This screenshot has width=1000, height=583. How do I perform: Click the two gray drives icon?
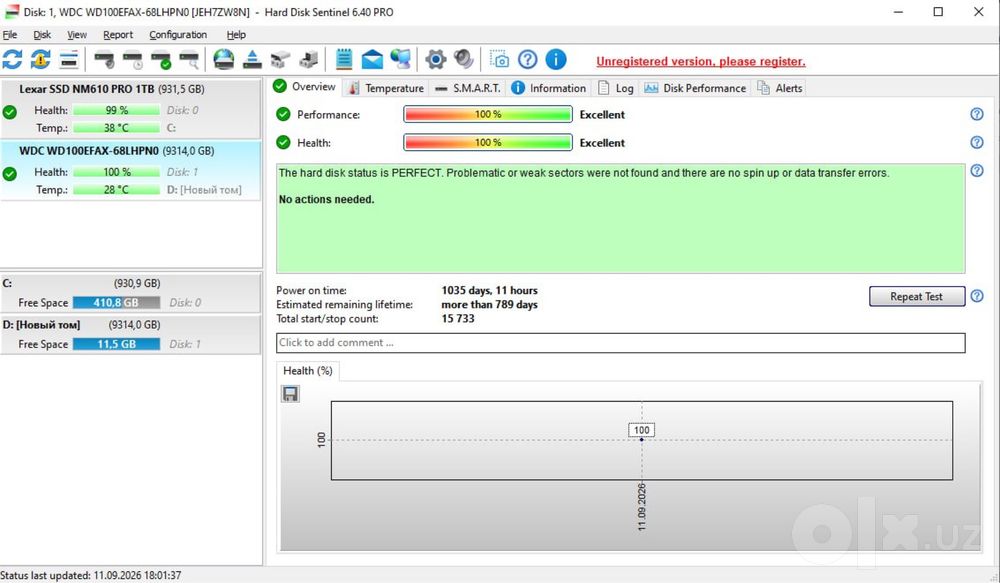(x=280, y=60)
